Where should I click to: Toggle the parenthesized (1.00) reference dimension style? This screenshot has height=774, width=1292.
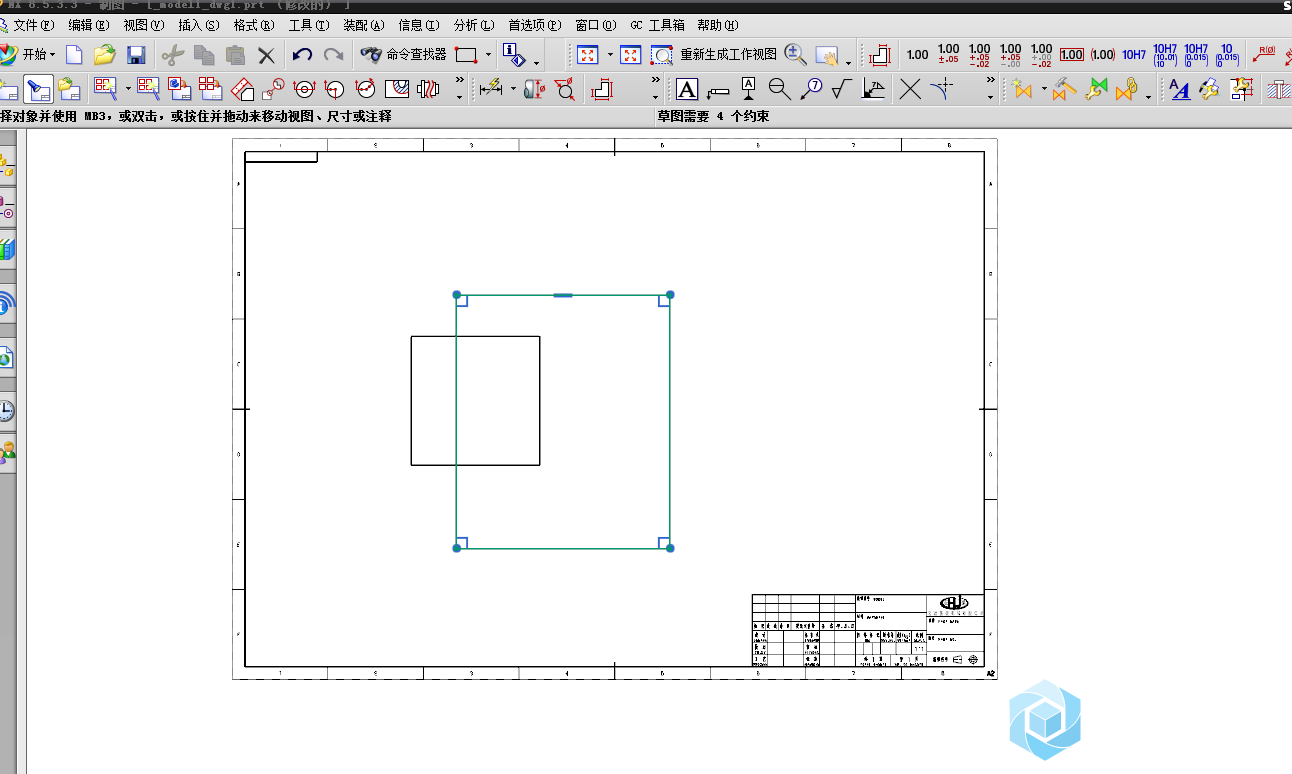click(x=1102, y=55)
